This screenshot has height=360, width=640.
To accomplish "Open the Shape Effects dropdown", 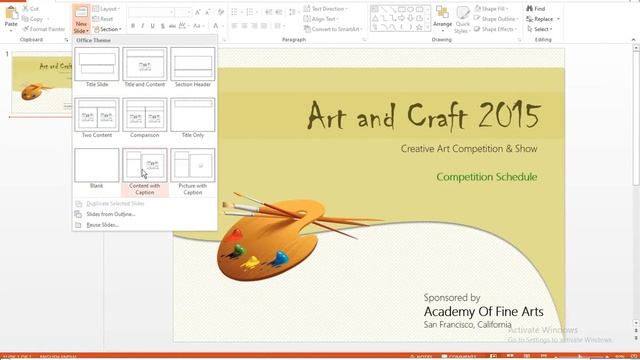I will [x=496, y=29].
